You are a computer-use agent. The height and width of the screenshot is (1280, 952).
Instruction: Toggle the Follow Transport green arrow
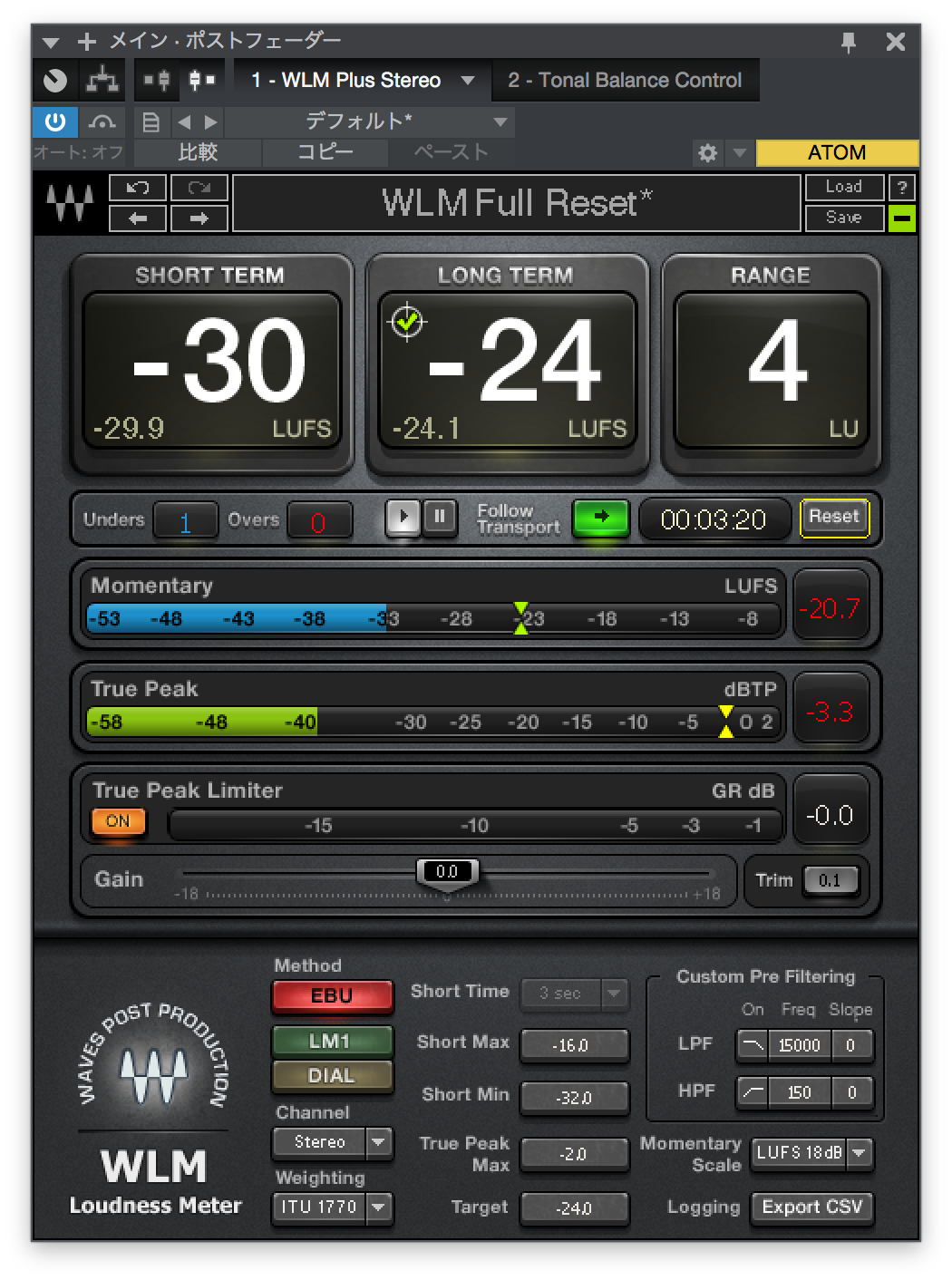tap(600, 518)
